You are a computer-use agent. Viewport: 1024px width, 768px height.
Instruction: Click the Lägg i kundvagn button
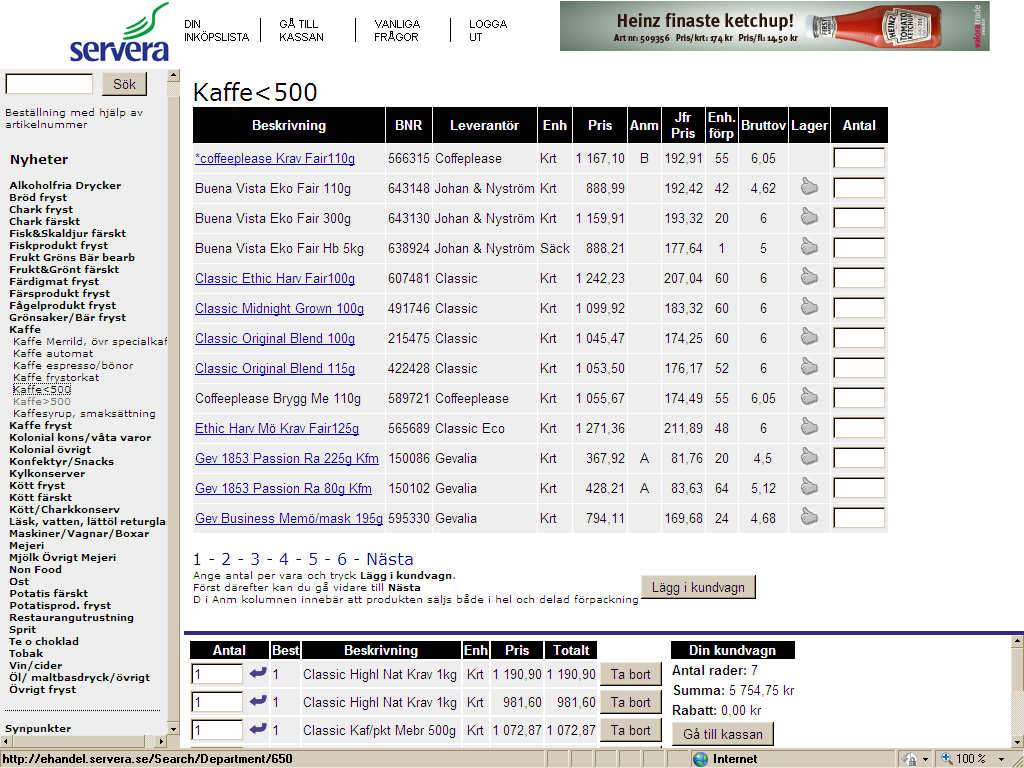tap(698, 587)
